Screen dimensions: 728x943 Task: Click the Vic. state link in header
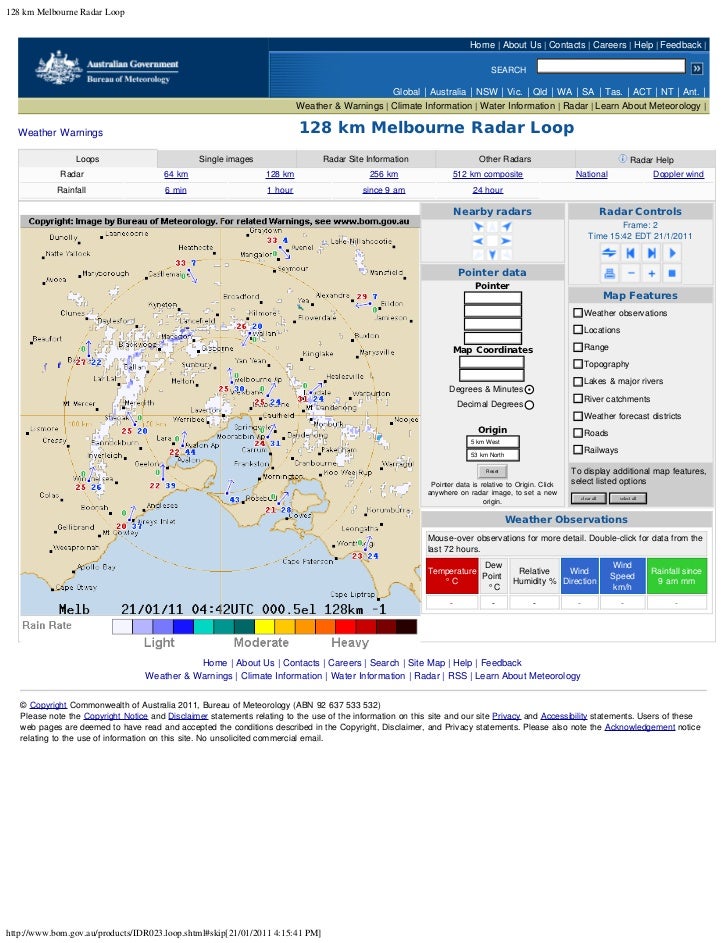(514, 91)
